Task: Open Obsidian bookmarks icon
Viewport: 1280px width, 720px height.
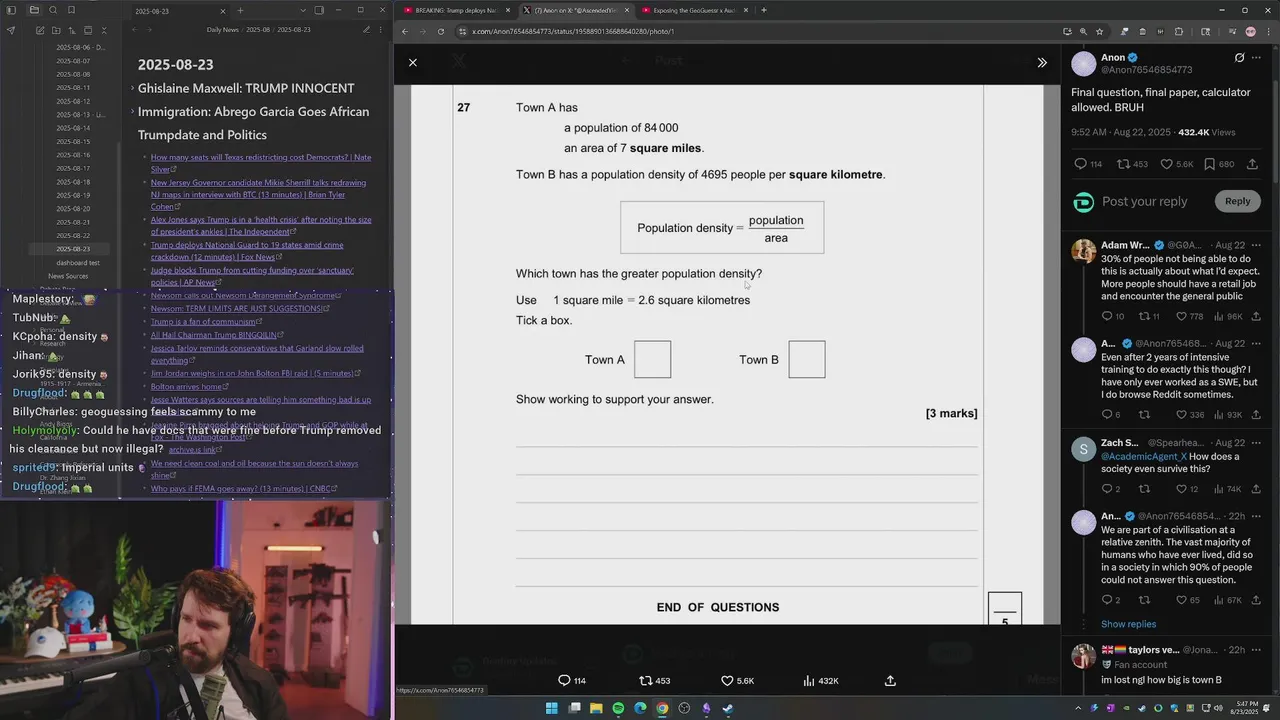Action: [72, 10]
